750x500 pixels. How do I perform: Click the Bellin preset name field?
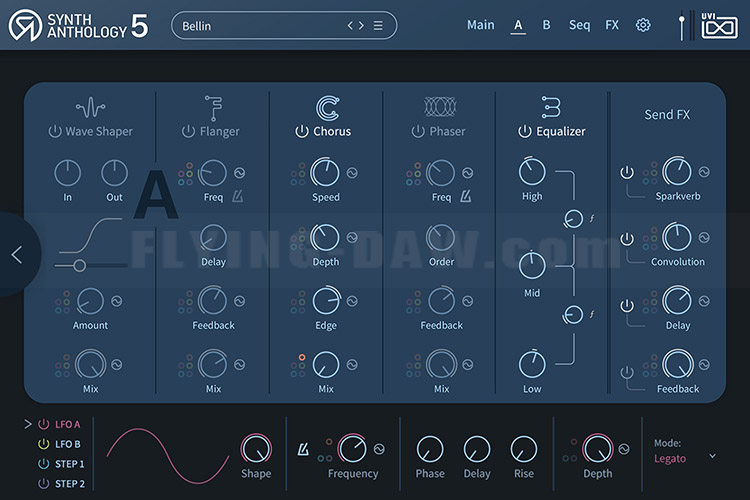coord(261,26)
